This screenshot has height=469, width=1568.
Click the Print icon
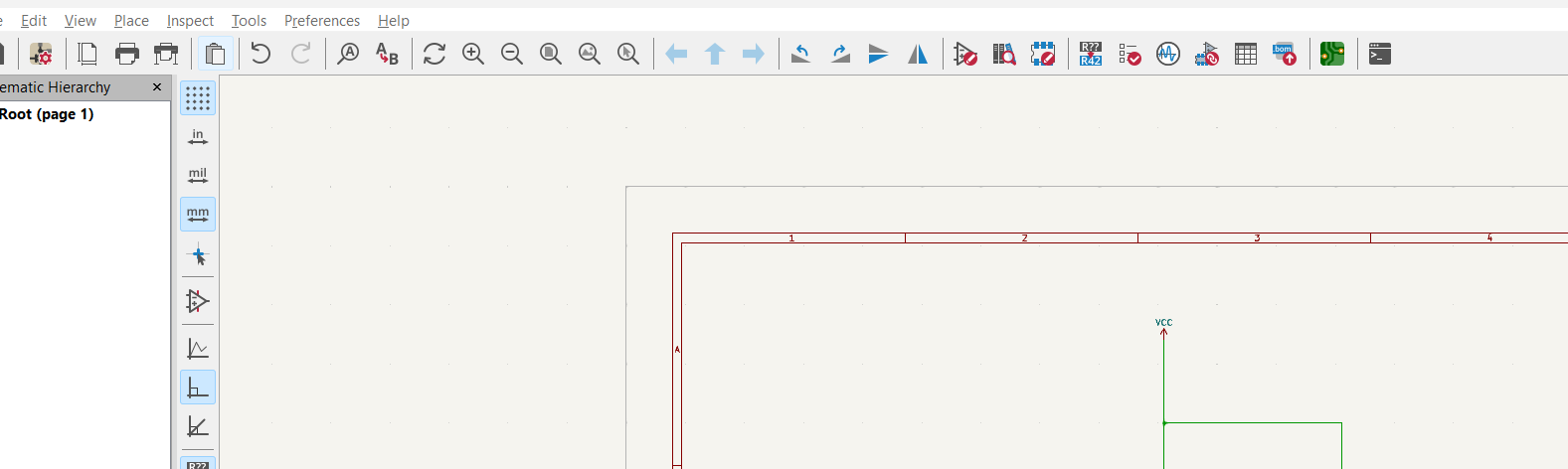pyautogui.click(x=127, y=54)
